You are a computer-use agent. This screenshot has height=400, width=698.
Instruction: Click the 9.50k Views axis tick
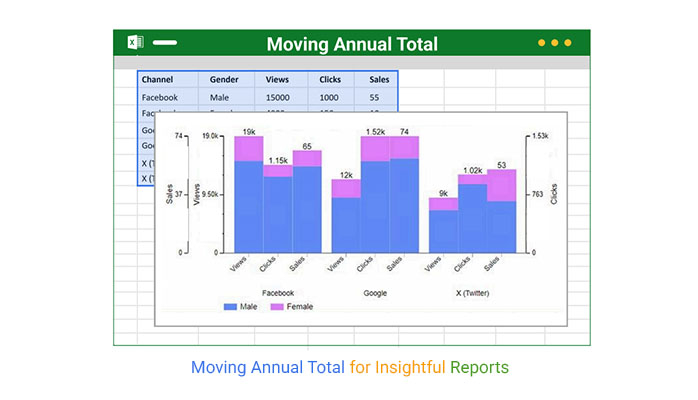click(x=210, y=194)
